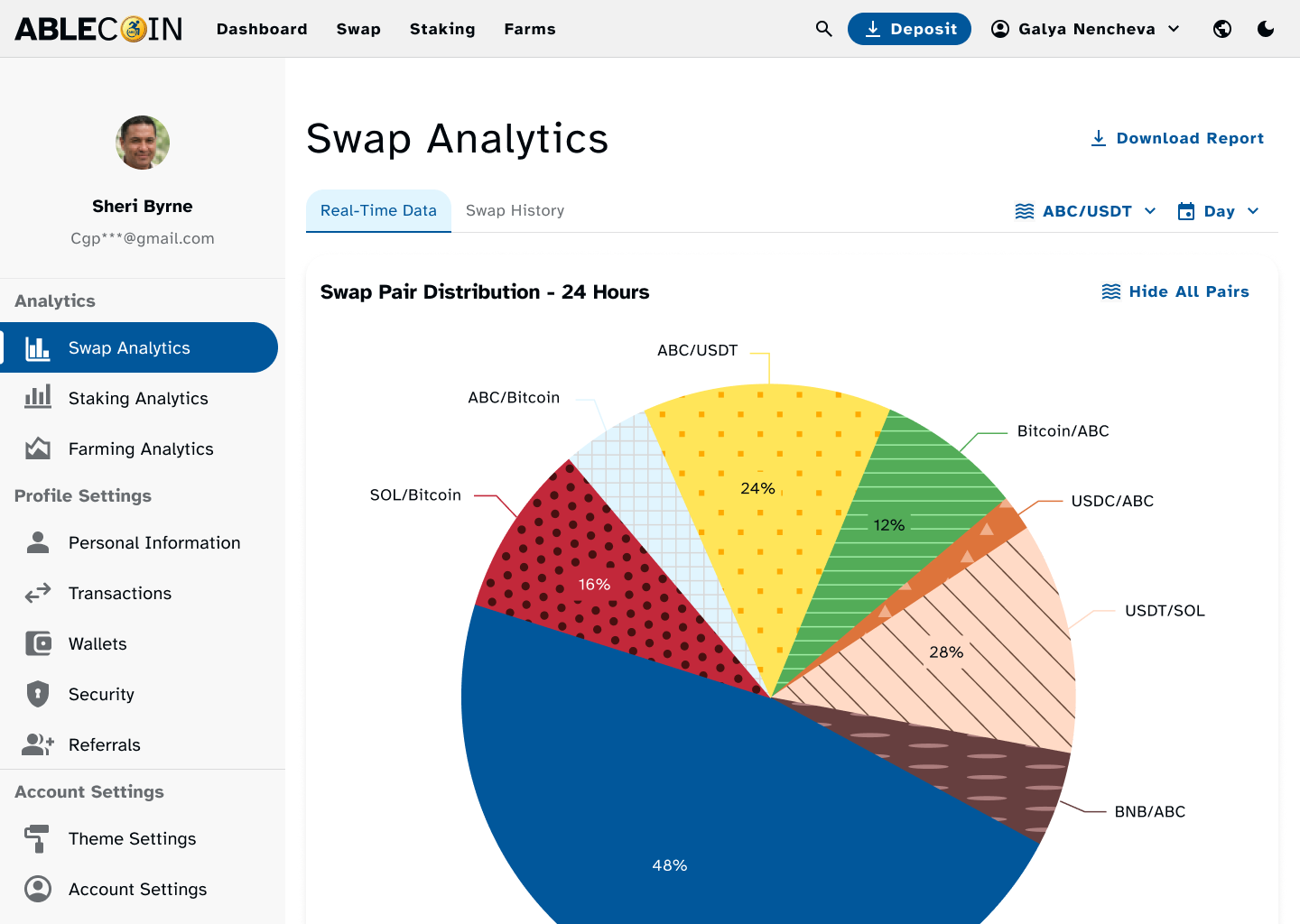Expand the ABC/USDT pair dropdown
The width and height of the screenshot is (1300, 924).
tap(1085, 211)
